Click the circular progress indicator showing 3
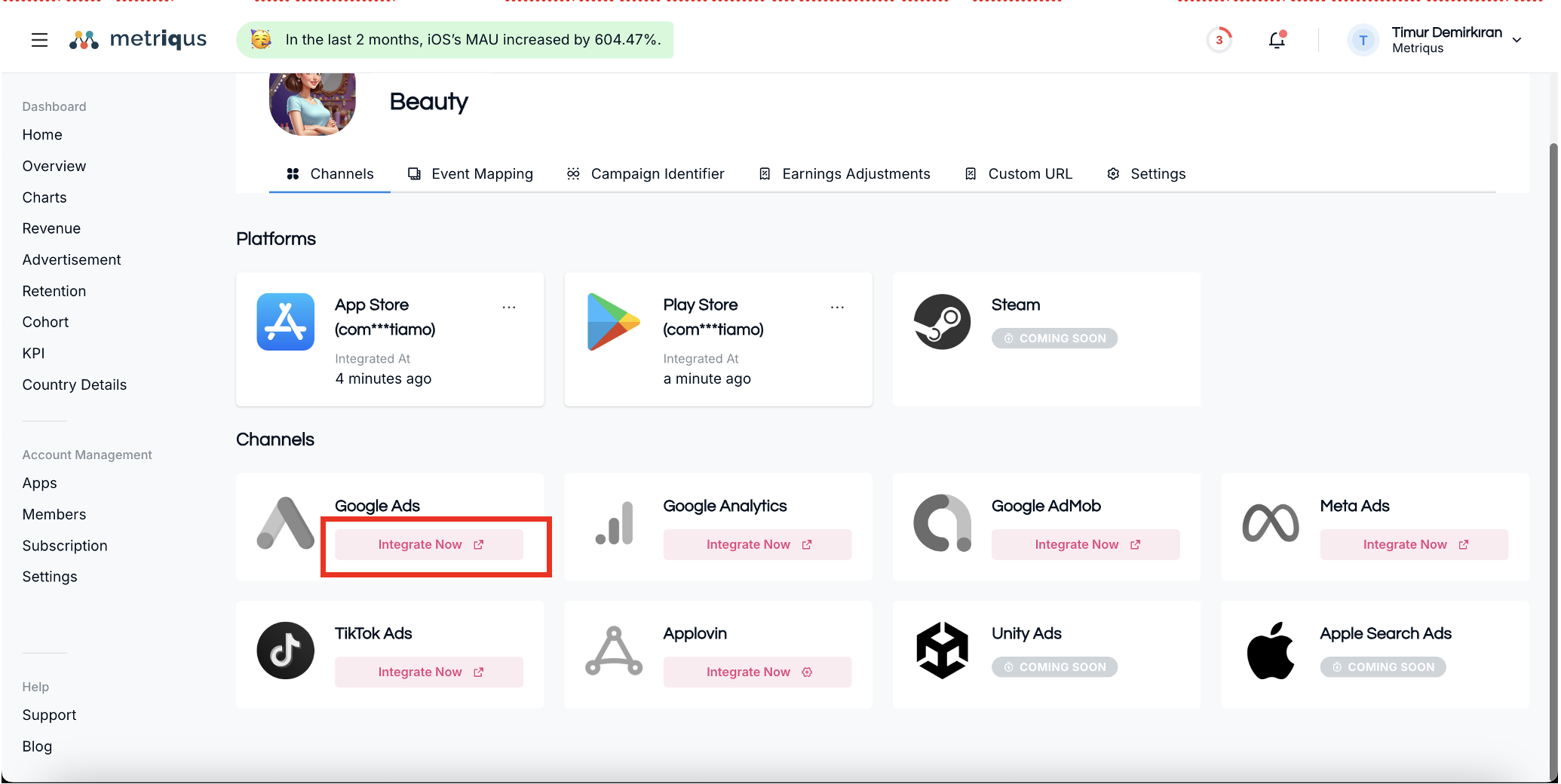This screenshot has width=1561, height=784. click(1219, 40)
